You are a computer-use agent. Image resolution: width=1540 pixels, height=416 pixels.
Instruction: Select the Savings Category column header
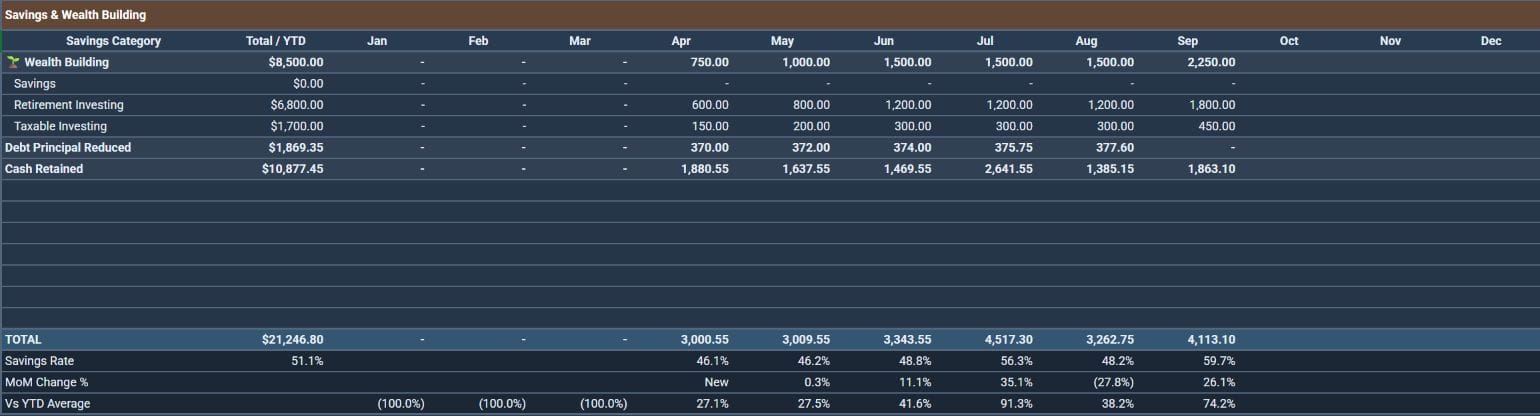113,41
